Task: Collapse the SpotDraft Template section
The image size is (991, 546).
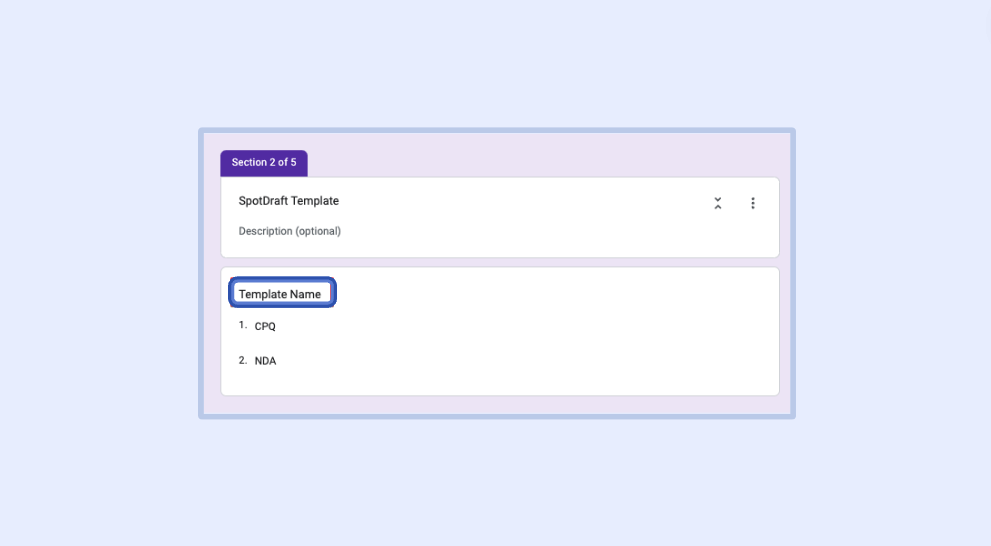Action: point(718,203)
